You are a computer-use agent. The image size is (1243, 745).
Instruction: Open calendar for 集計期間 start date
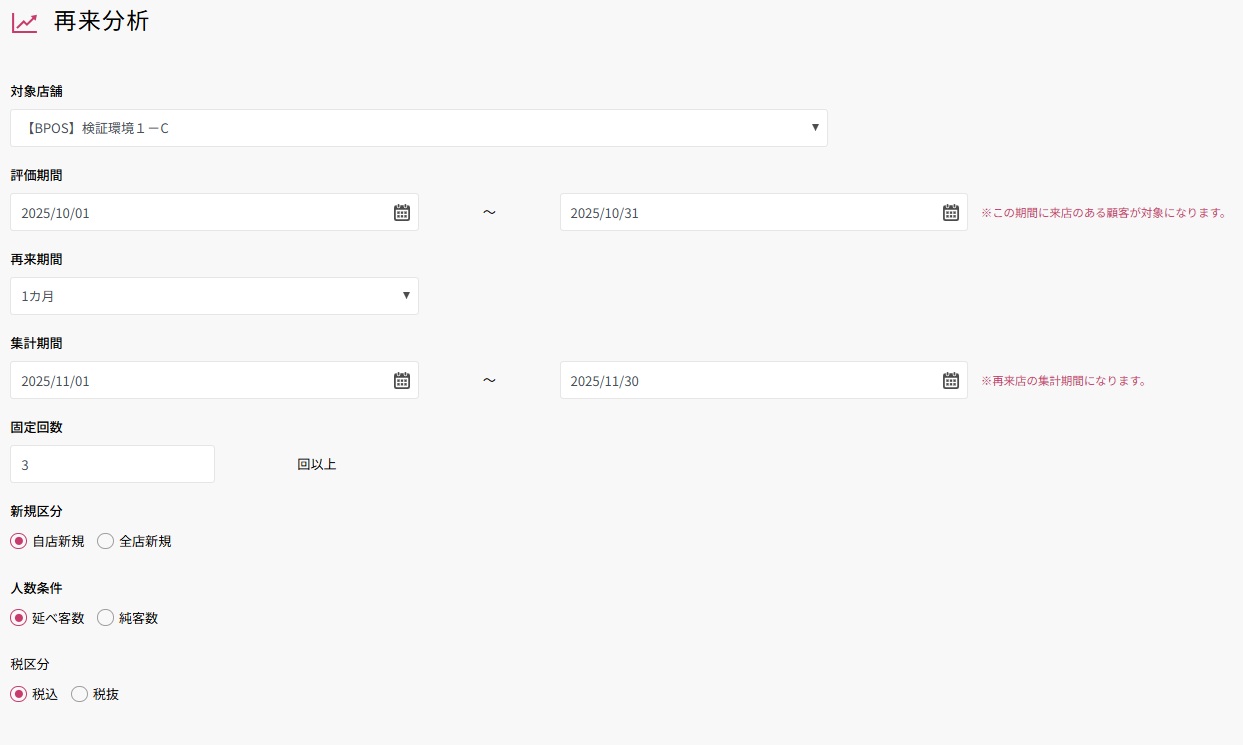pos(402,380)
